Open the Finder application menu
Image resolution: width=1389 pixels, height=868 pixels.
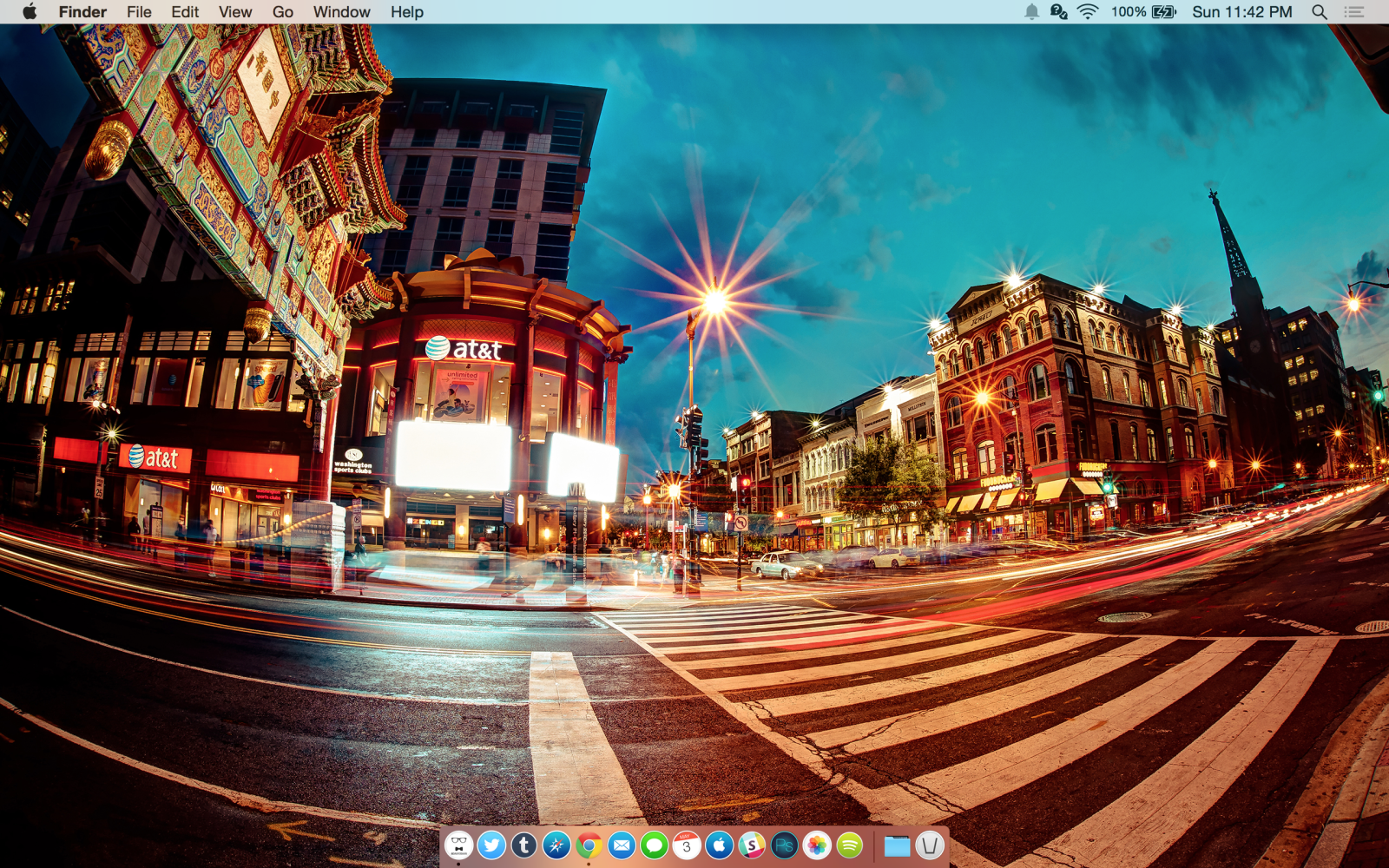pyautogui.click(x=82, y=11)
